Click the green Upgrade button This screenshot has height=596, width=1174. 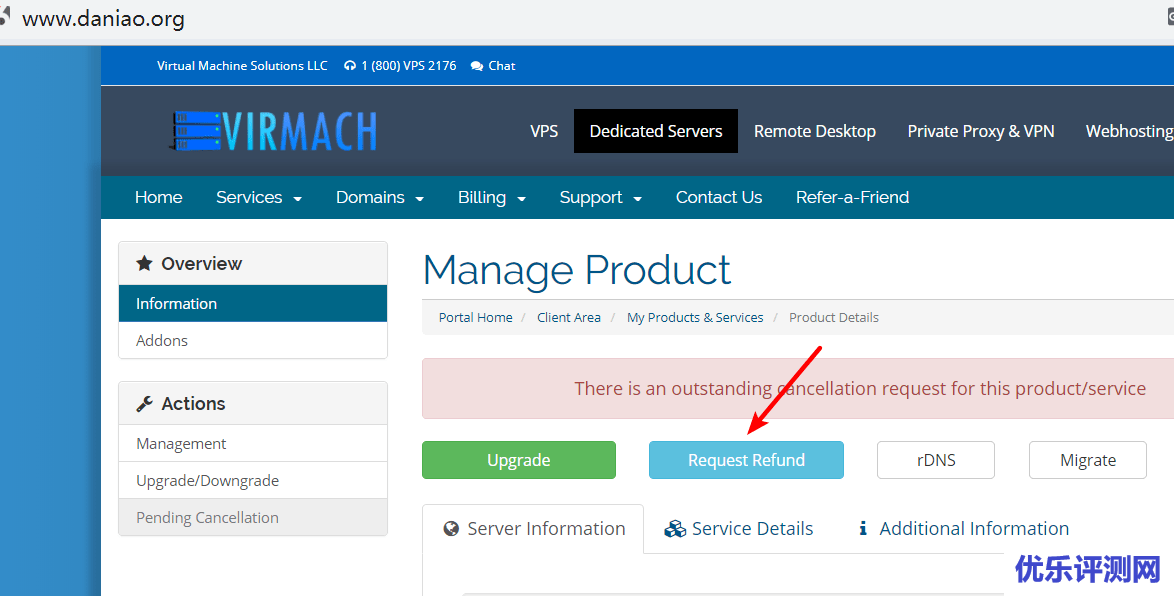pyautogui.click(x=519, y=460)
